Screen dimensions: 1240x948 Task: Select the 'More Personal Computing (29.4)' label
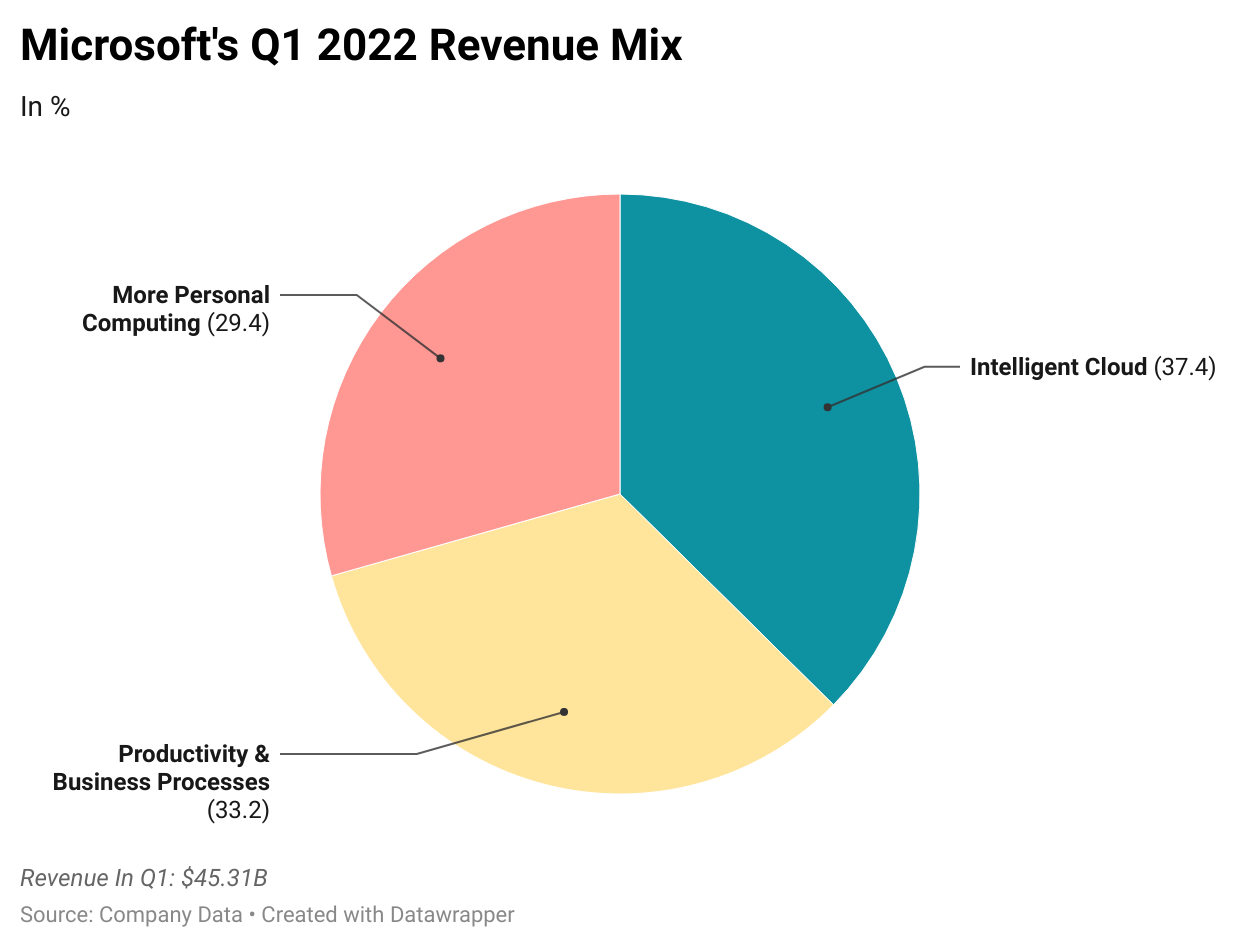point(176,309)
